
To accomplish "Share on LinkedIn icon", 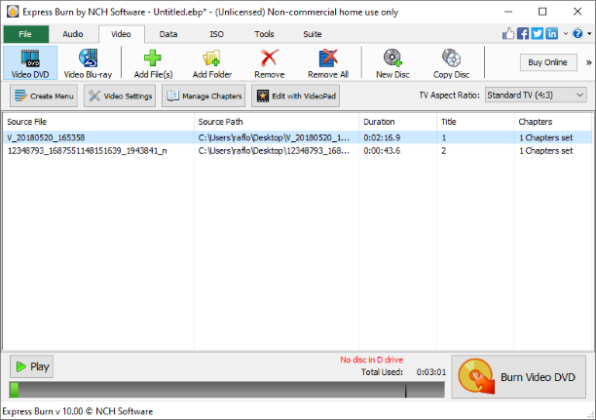I will pos(552,34).
